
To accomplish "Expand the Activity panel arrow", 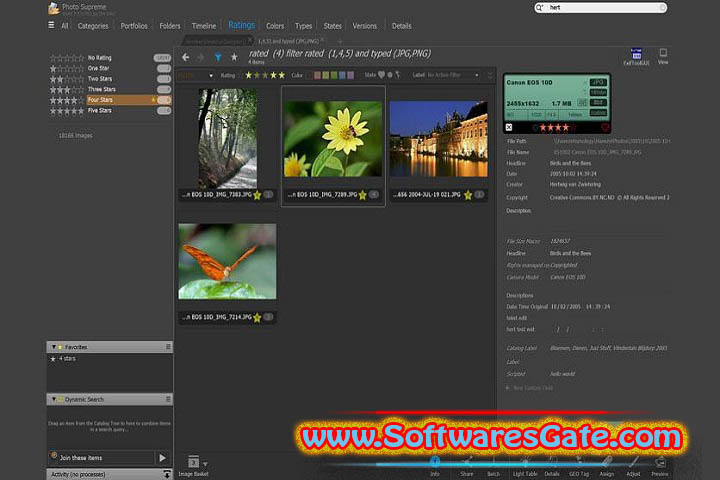I will pos(167,474).
